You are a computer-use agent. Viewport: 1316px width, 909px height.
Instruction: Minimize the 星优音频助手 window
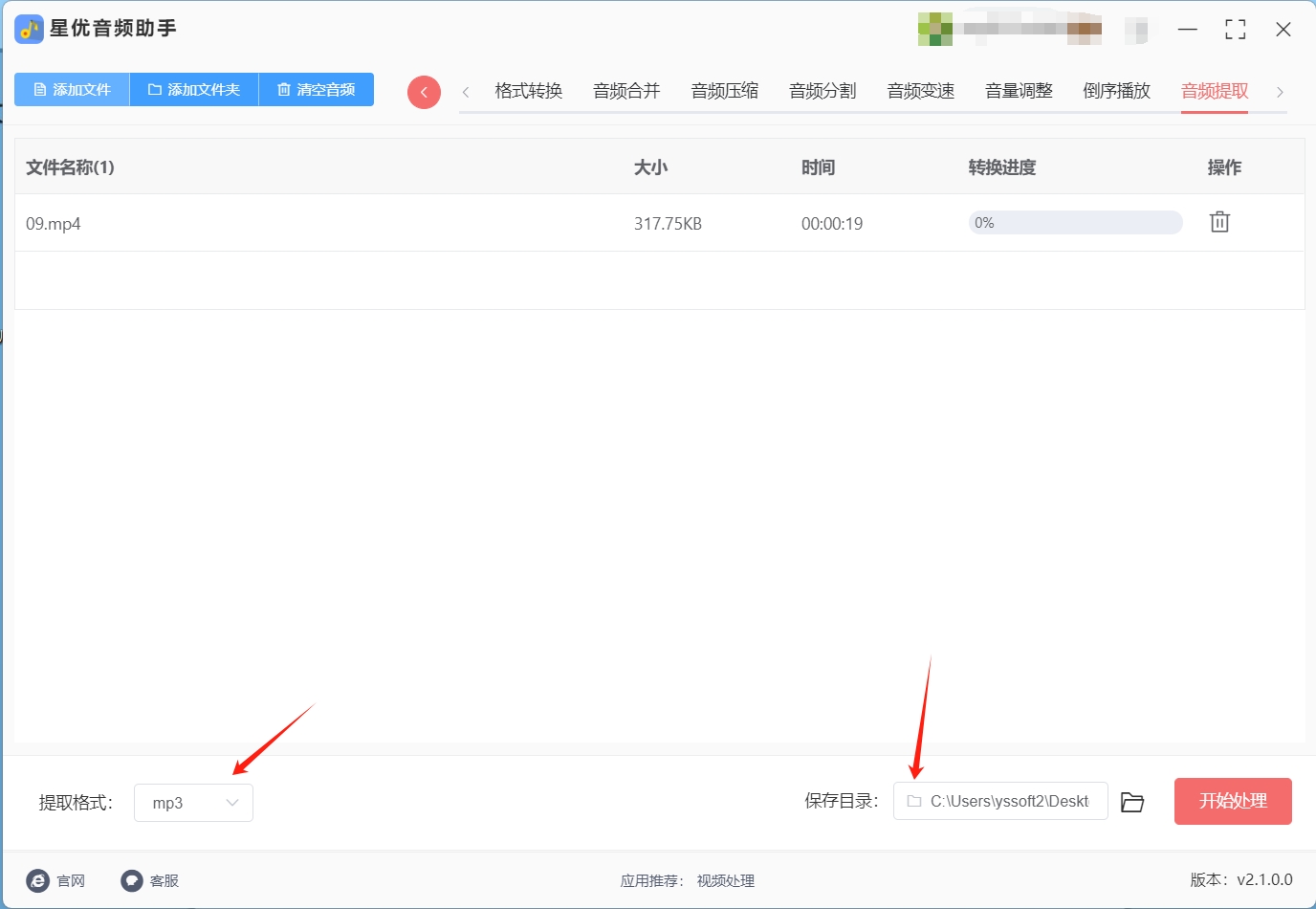pos(1188,30)
